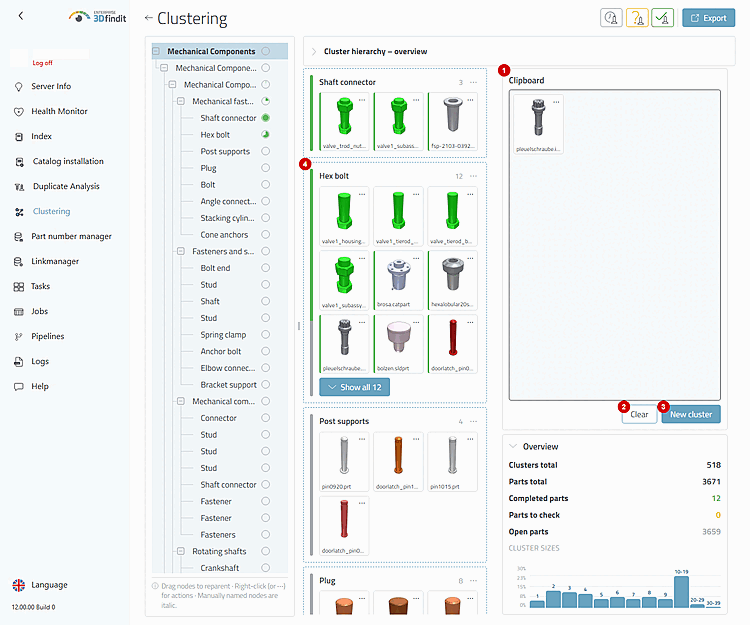Open the Pipelines sidebar icon
Viewport: 750px width, 625px height.
coord(19,337)
